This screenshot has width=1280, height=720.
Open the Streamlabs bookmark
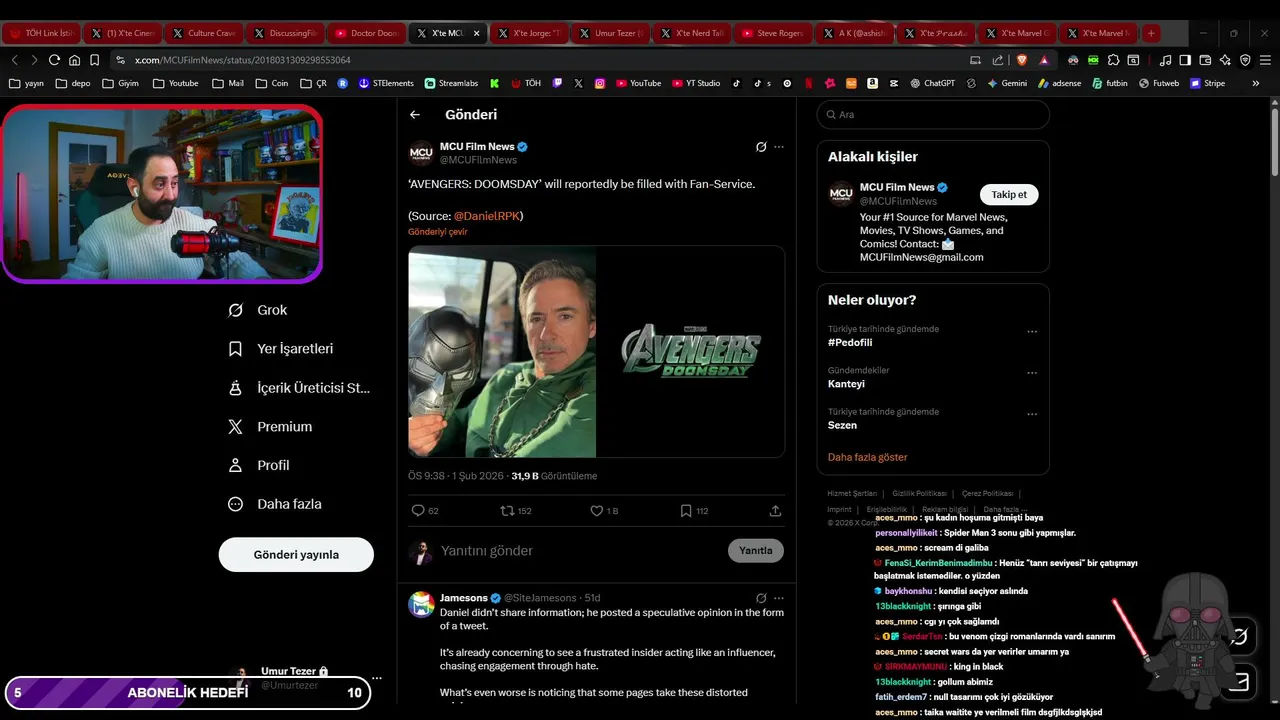pos(452,83)
